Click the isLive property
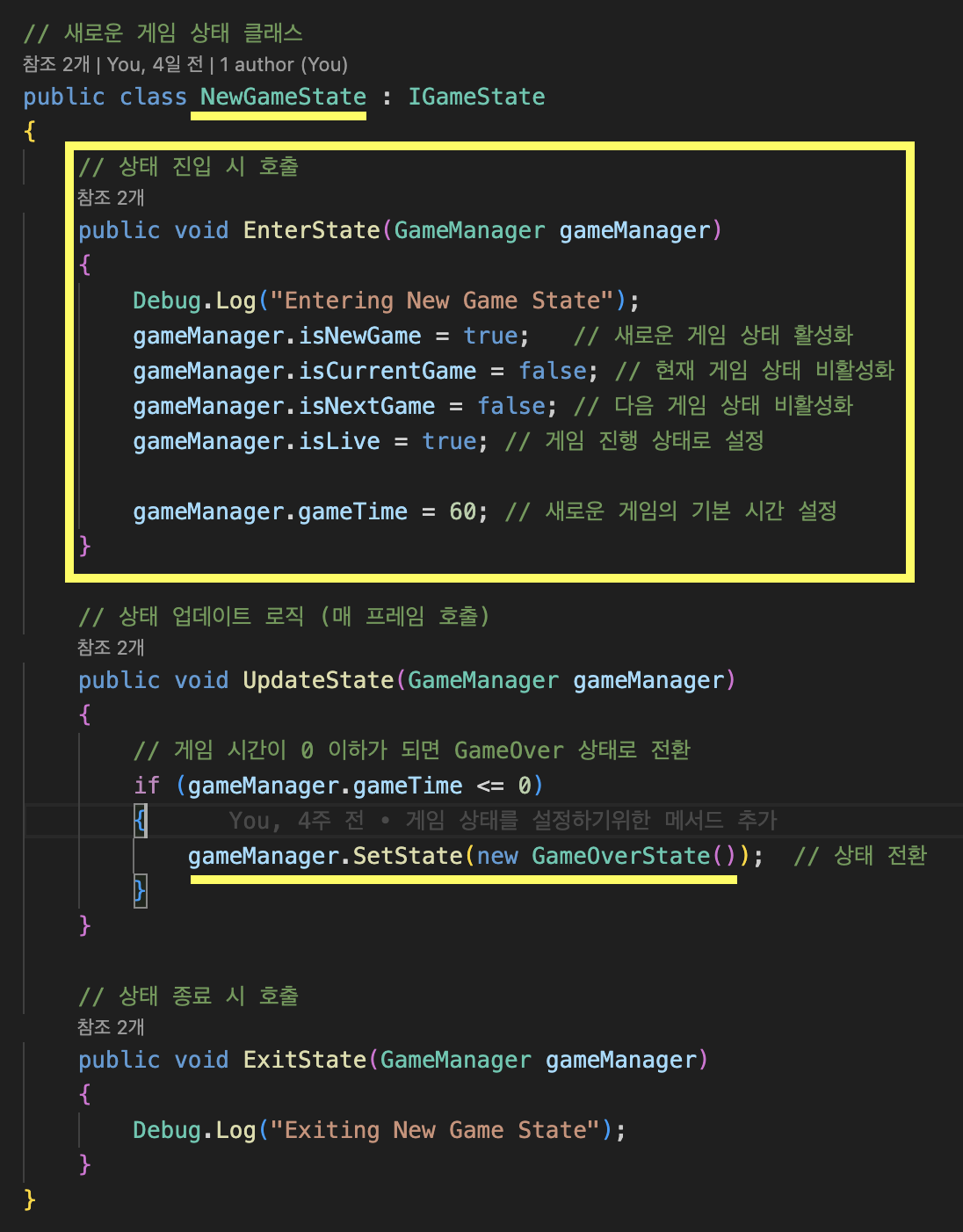 coord(339,441)
